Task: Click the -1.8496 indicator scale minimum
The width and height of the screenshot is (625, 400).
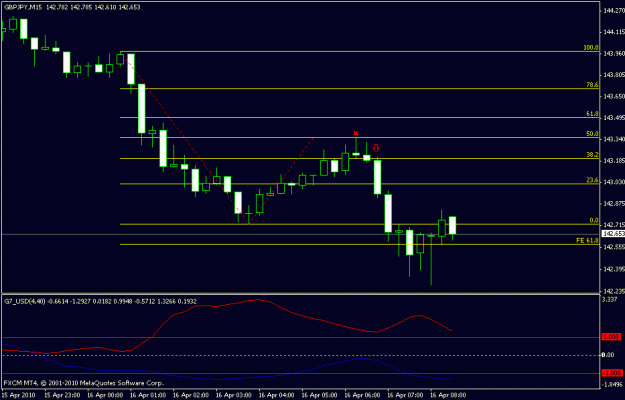Action: [x=613, y=384]
